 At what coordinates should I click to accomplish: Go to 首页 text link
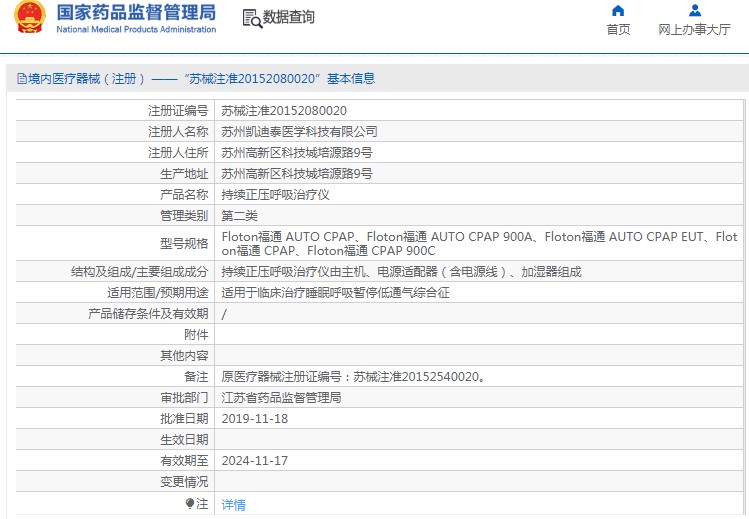point(618,30)
